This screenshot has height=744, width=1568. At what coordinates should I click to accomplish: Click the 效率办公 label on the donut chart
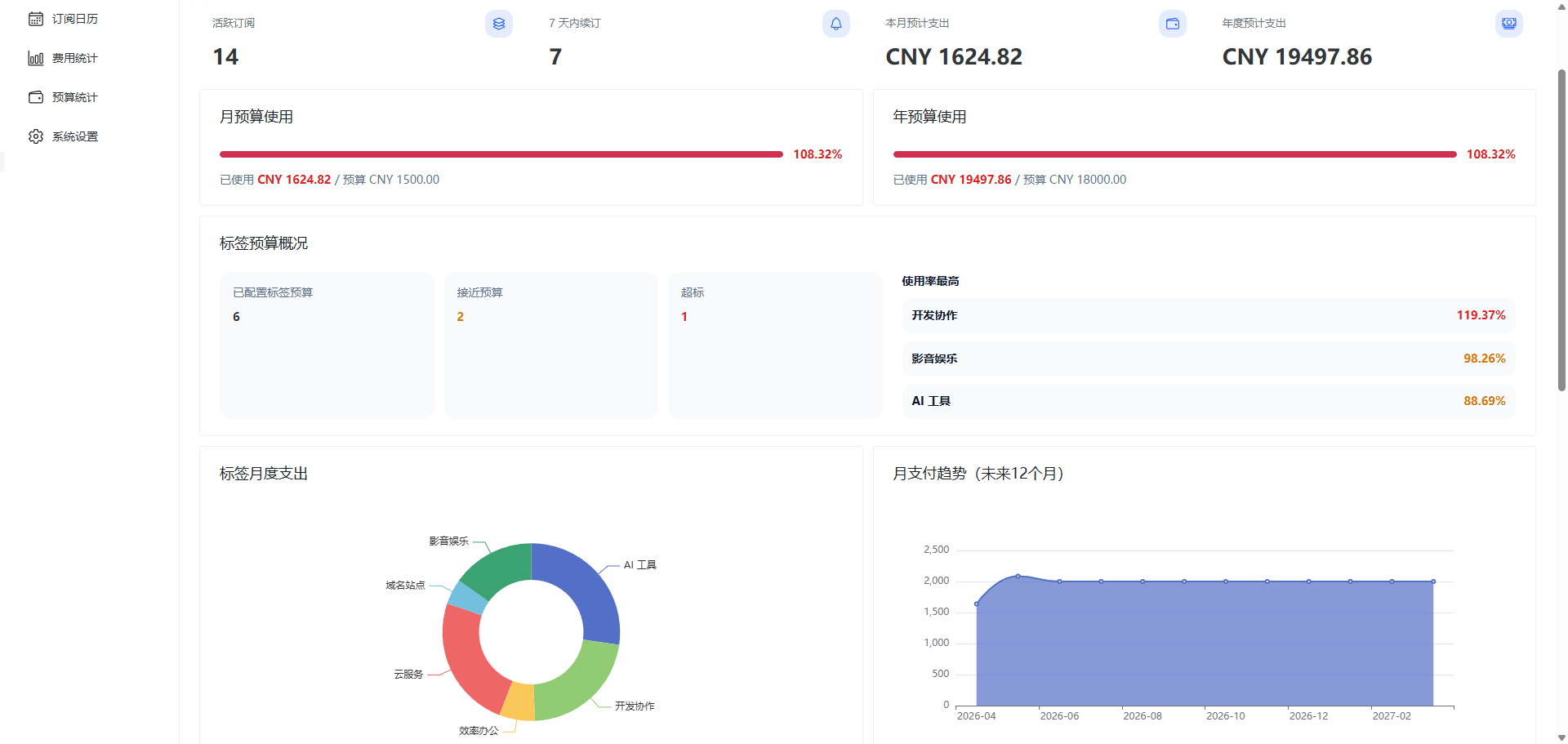(479, 731)
